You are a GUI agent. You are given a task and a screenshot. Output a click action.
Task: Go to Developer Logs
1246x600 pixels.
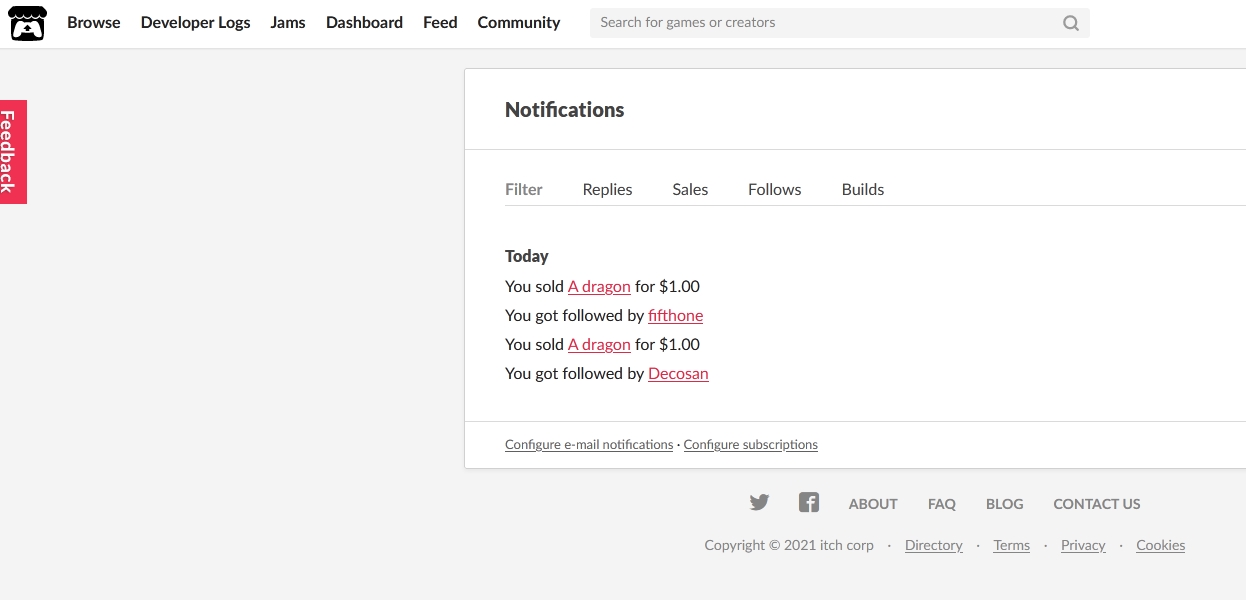click(x=196, y=22)
